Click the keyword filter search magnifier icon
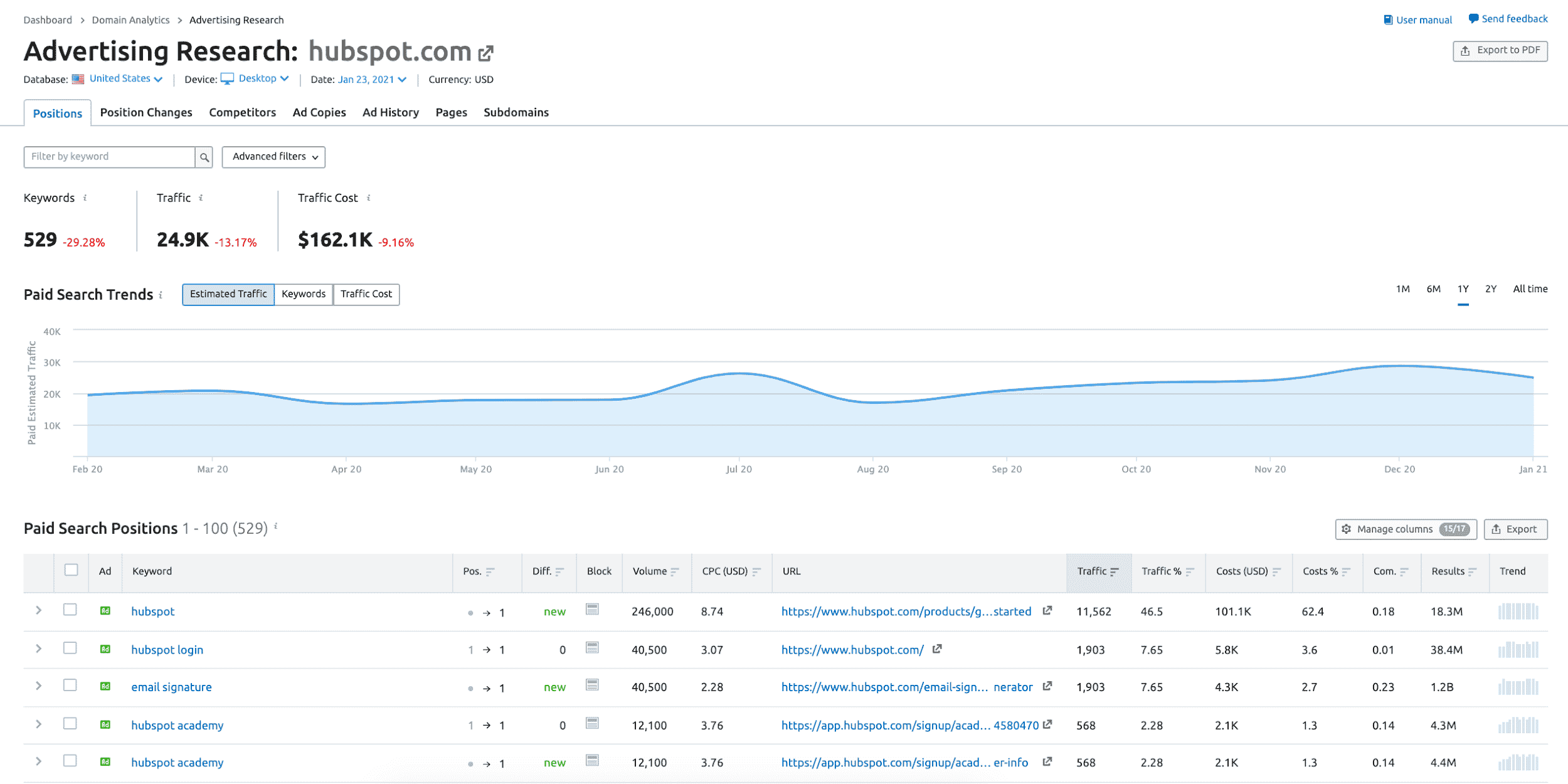The height and width of the screenshot is (784, 1568). pyautogui.click(x=204, y=157)
